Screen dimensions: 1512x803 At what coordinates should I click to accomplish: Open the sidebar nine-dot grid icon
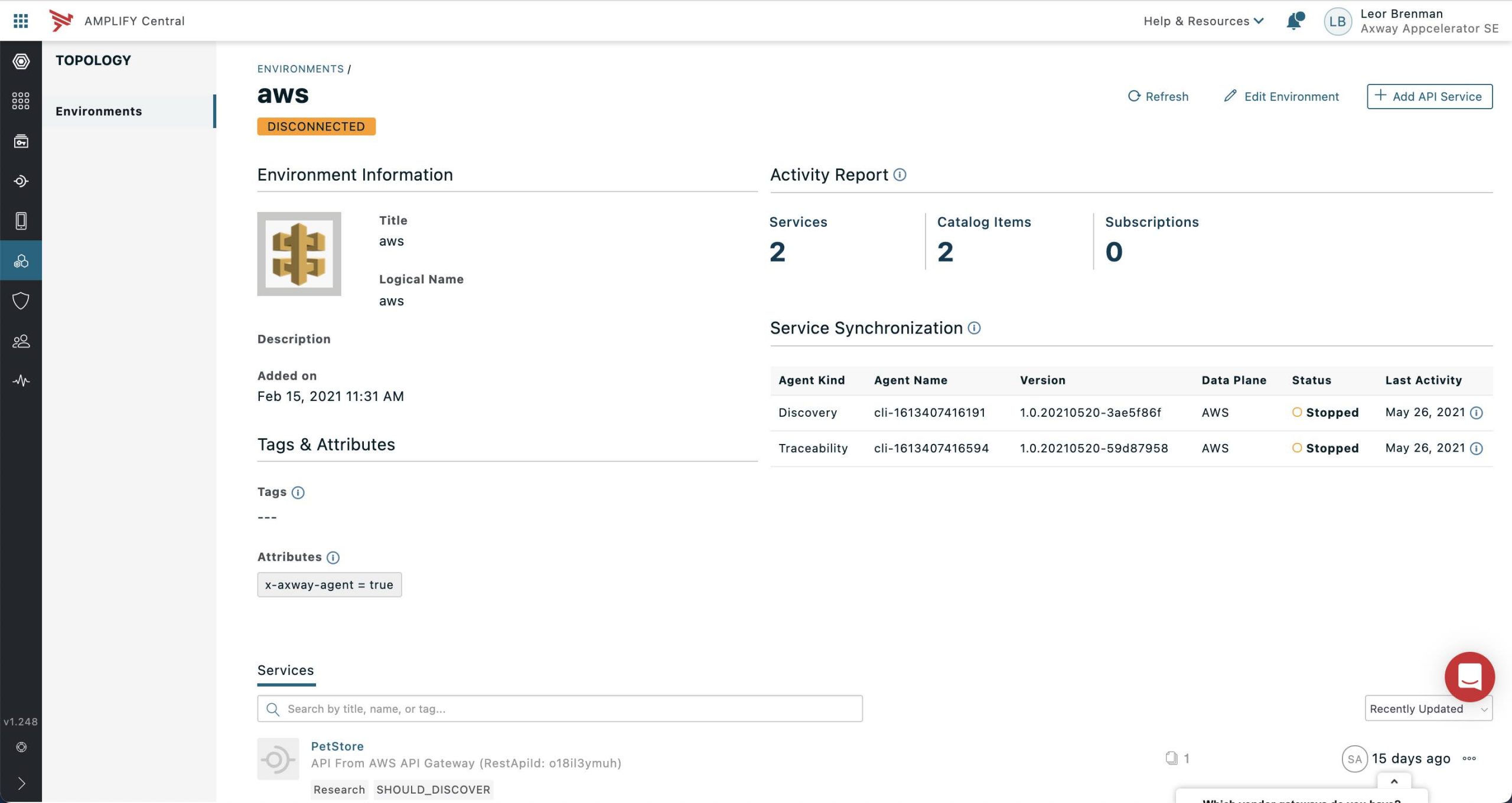click(21, 101)
